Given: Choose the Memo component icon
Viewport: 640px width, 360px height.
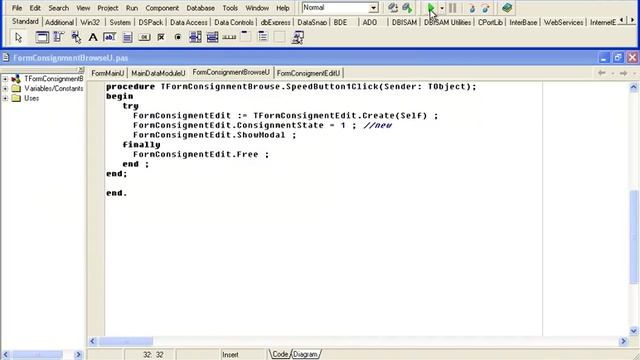Looking at the screenshot, I should (127, 38).
